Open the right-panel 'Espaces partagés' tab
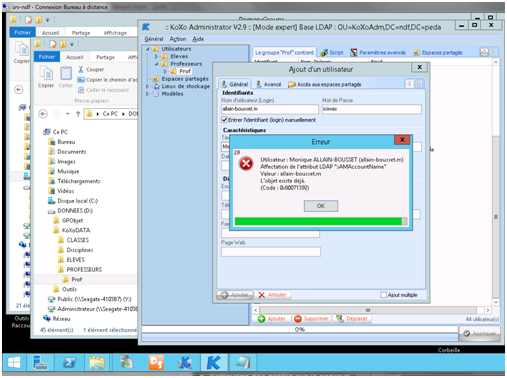The height and width of the screenshot is (378, 507). click(x=438, y=53)
